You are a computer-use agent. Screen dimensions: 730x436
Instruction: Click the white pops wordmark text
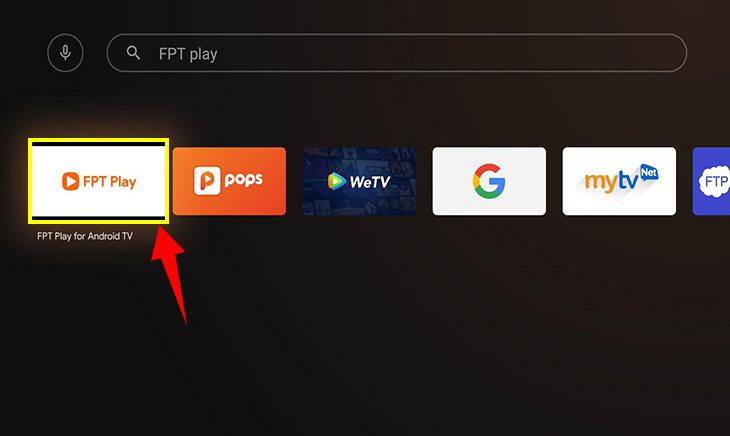pos(243,180)
